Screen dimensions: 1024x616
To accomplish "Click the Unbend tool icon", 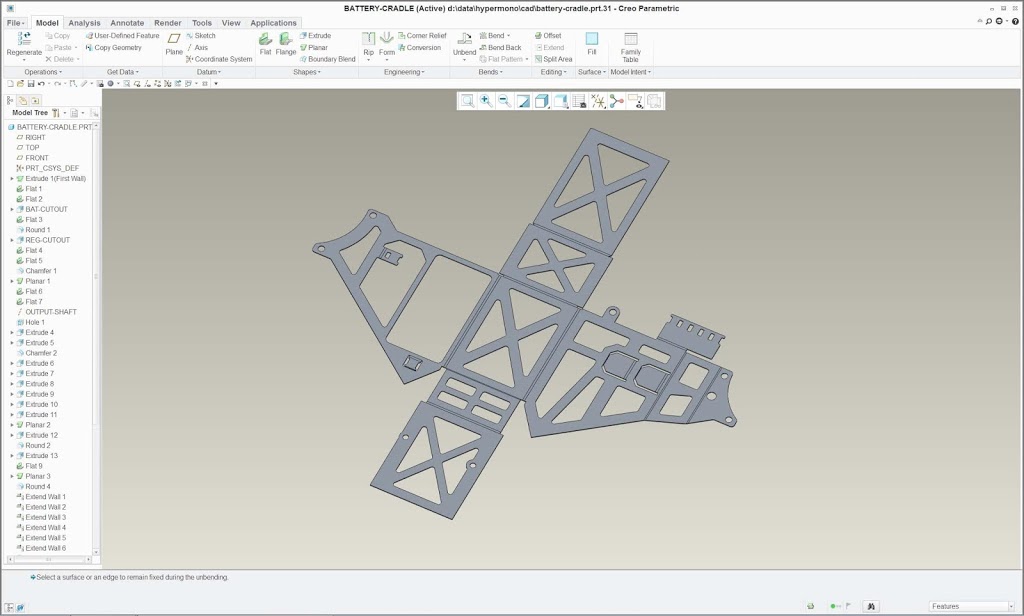I will pyautogui.click(x=464, y=40).
